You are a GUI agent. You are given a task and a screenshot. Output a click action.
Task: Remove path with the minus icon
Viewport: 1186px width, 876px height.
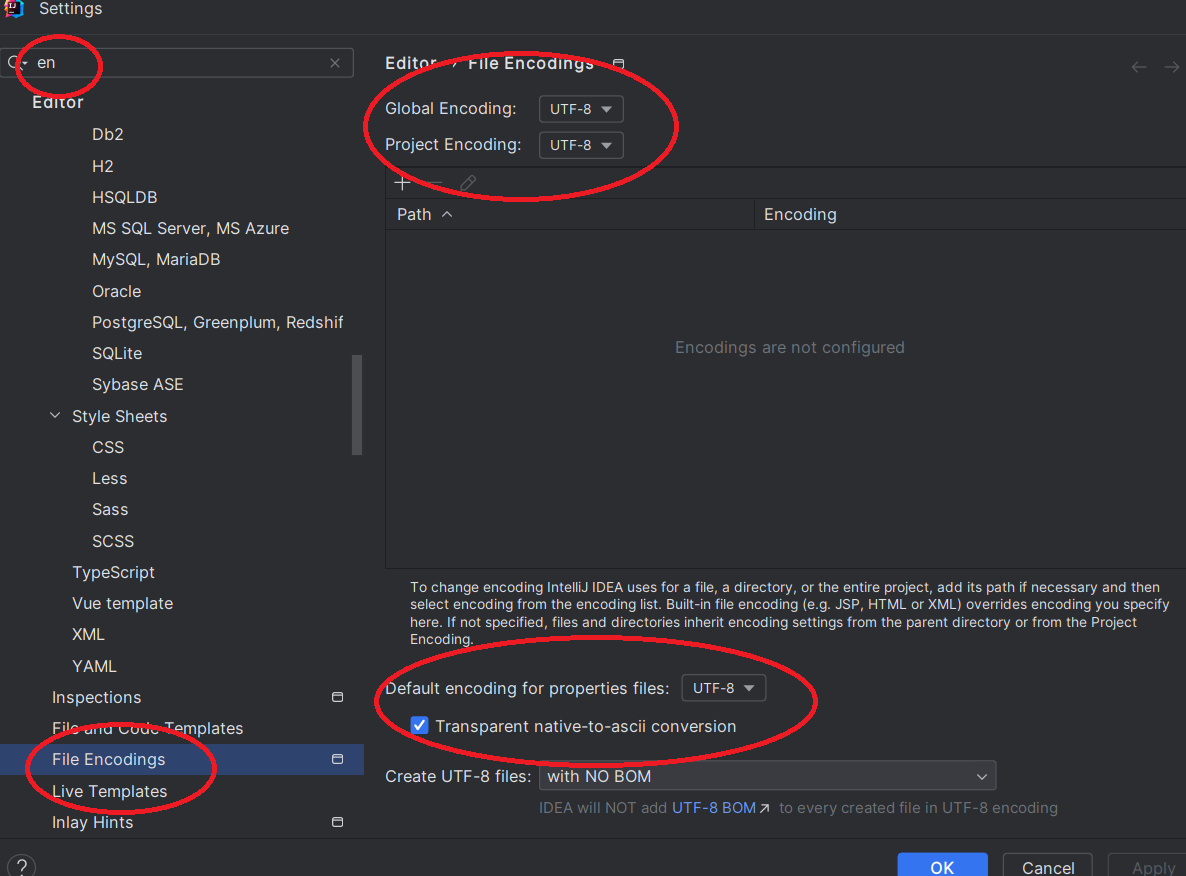point(435,183)
